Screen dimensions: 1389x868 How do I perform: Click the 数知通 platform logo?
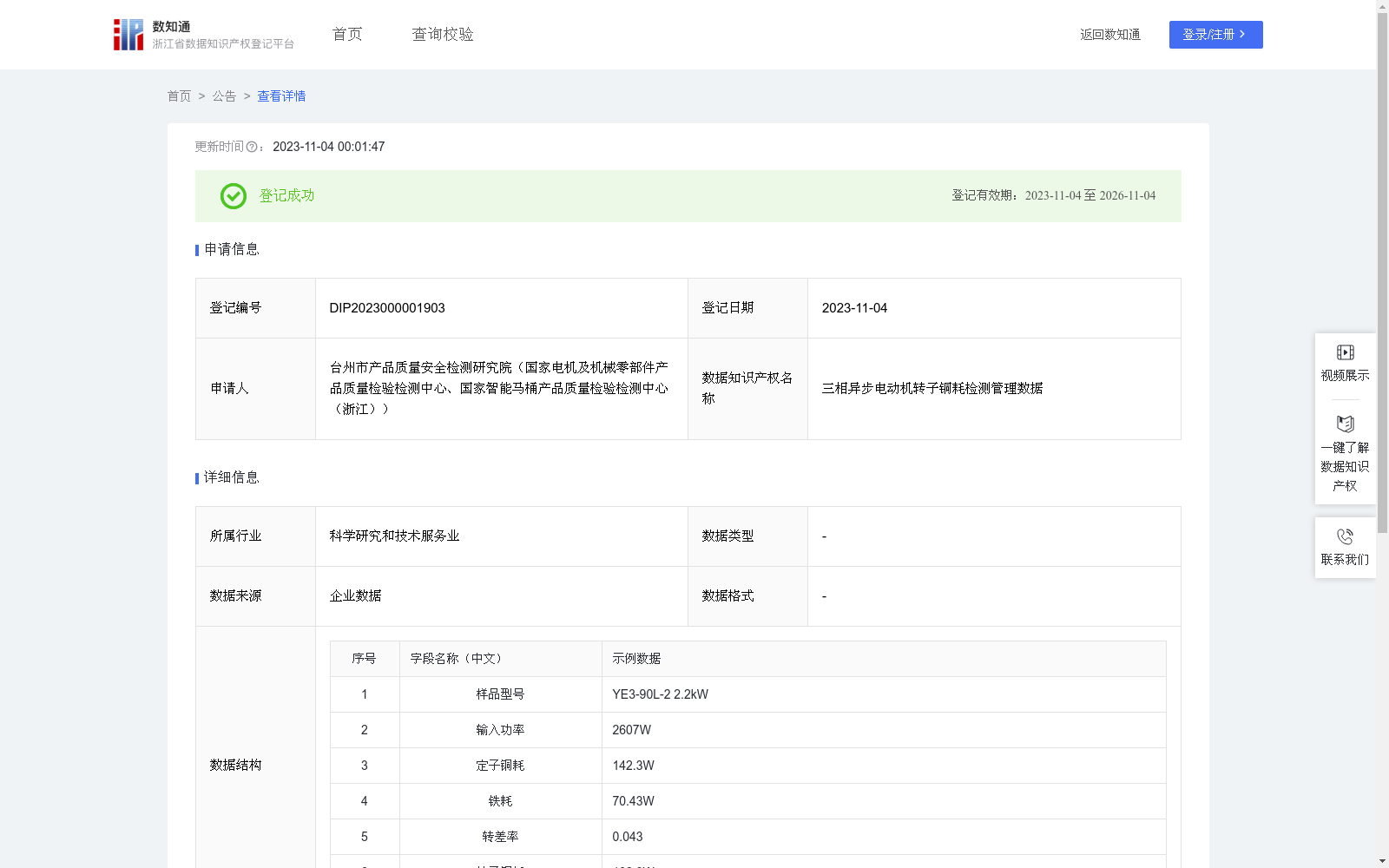(x=203, y=35)
